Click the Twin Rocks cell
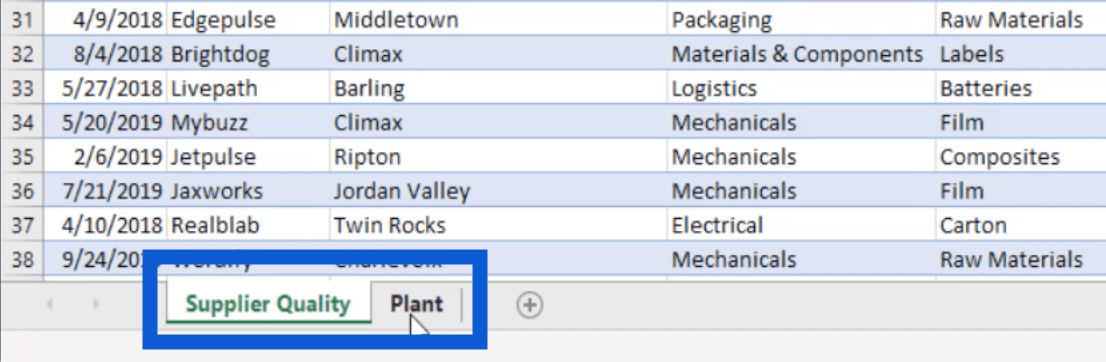1106x362 pixels. tap(498, 226)
